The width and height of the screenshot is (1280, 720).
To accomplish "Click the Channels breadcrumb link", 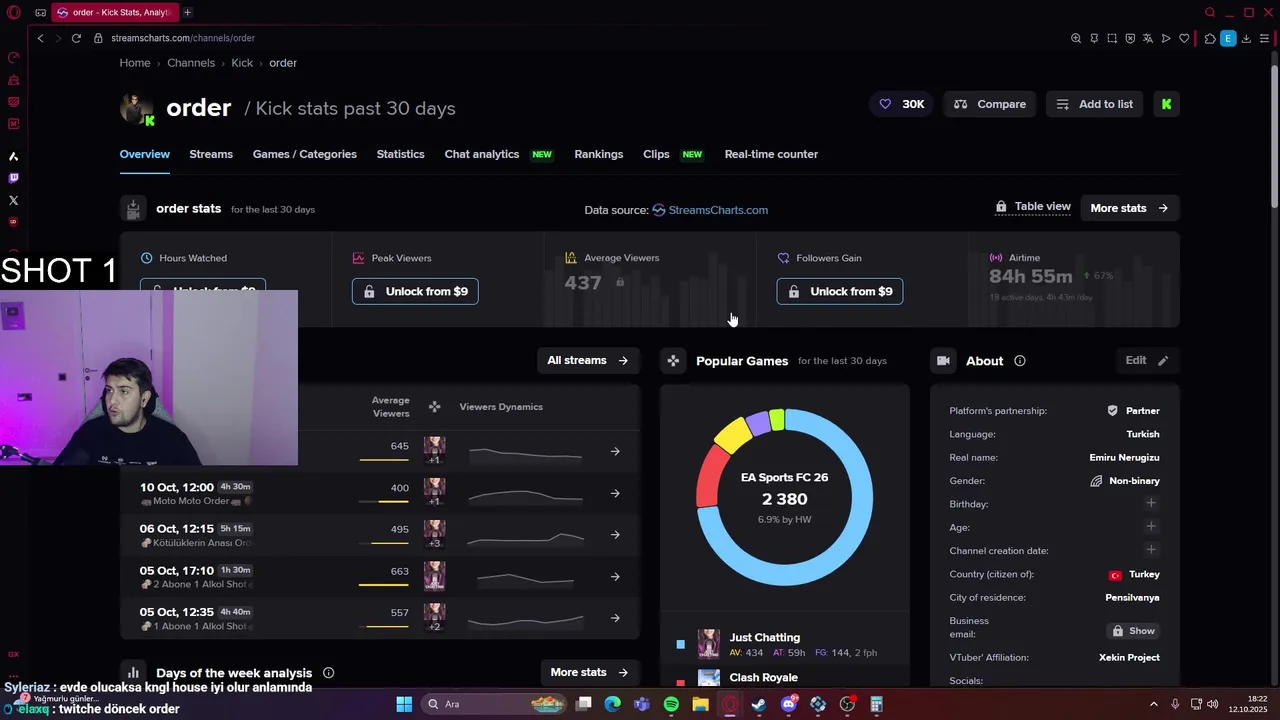I will (x=191, y=63).
